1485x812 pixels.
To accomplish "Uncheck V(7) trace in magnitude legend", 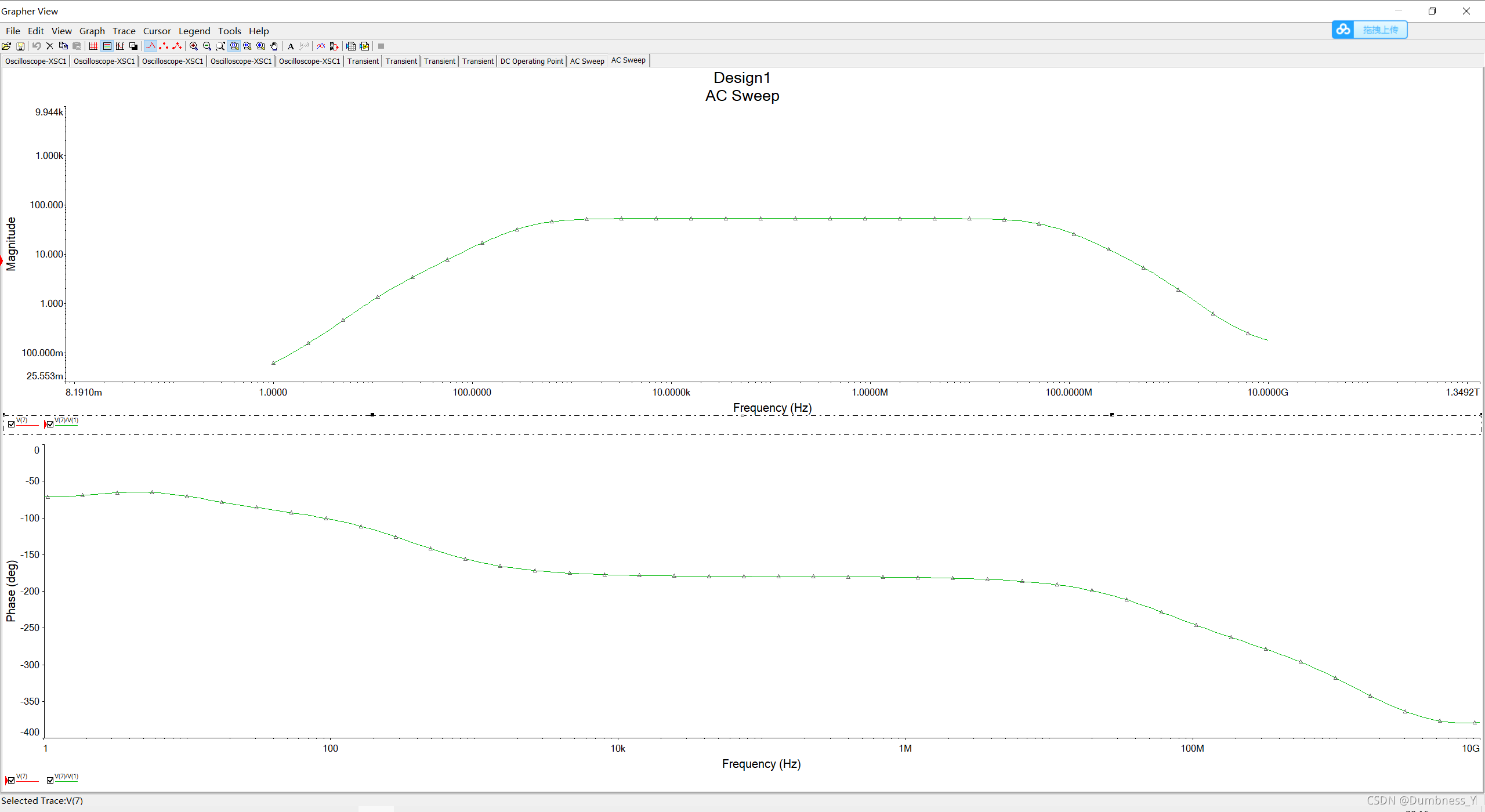I will click(12, 424).
